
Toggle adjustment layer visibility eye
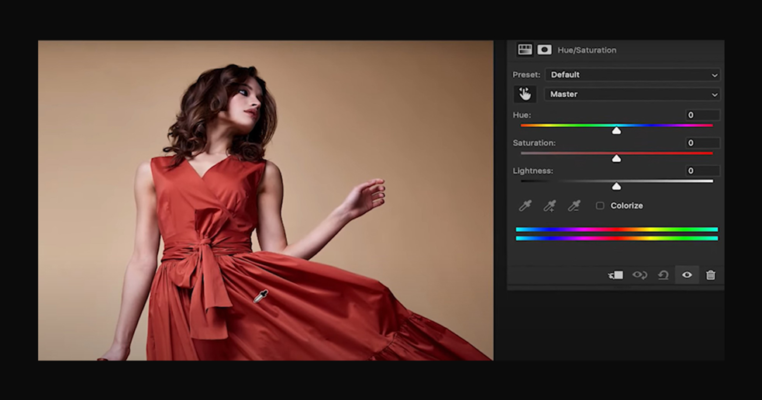click(687, 275)
